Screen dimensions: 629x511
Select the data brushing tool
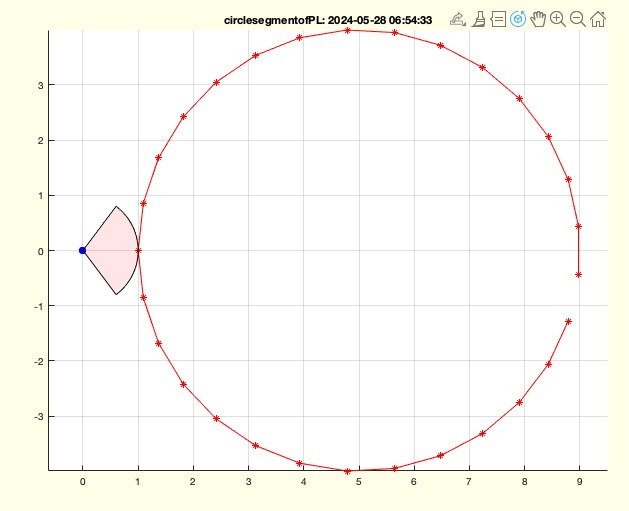tap(478, 18)
